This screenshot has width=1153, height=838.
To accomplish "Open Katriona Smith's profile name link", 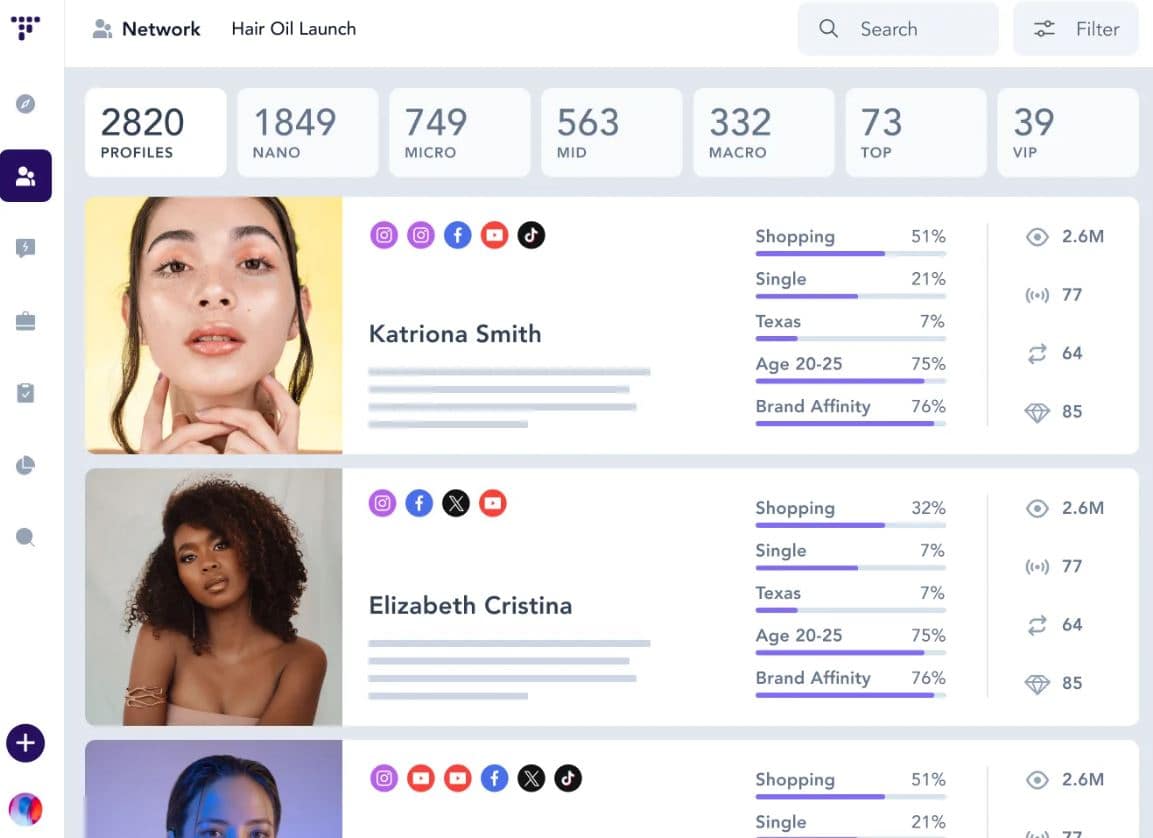I will (x=455, y=334).
